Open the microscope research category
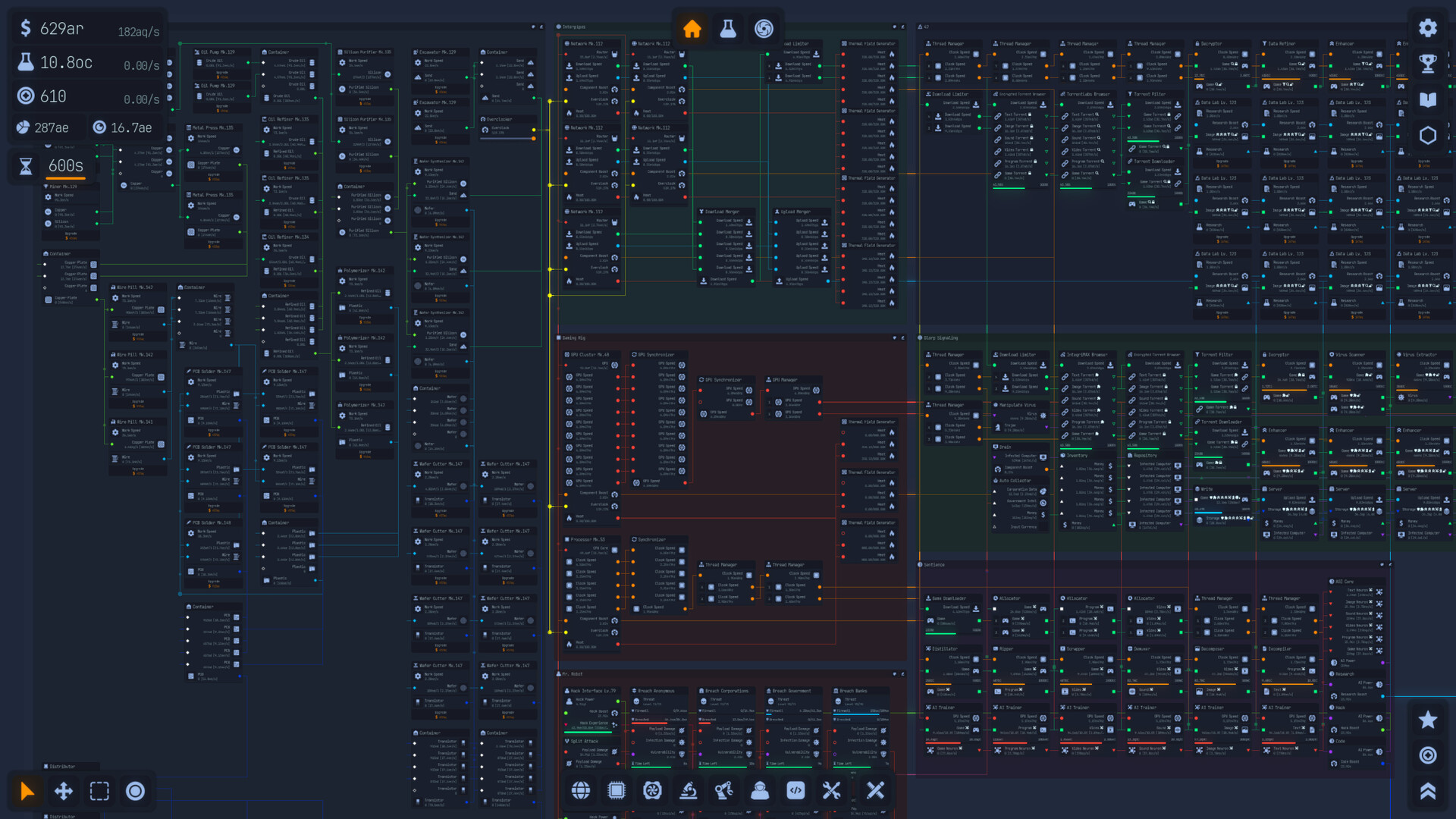The height and width of the screenshot is (819, 1456). coord(689,791)
